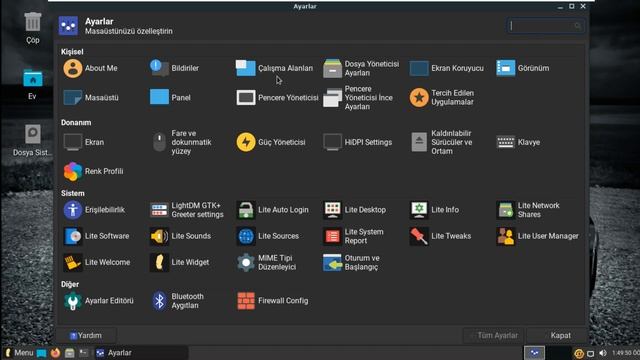This screenshot has height=360, width=640.
Task: Open the file manager taskbar icon
Action: pos(70,353)
